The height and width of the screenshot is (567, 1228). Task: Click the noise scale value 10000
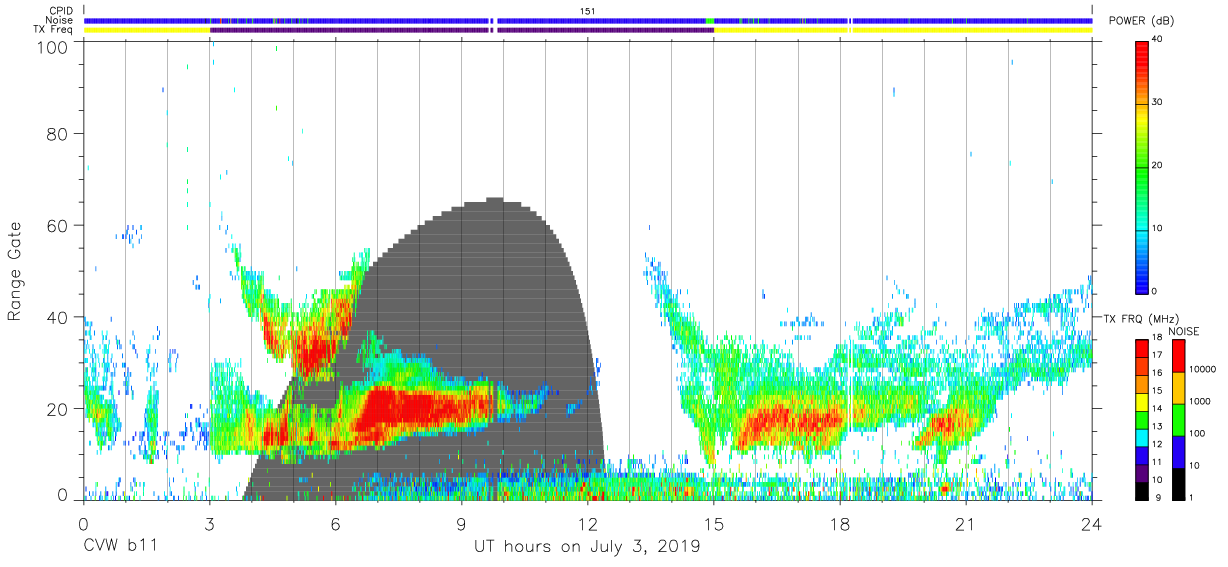(x=1202, y=368)
